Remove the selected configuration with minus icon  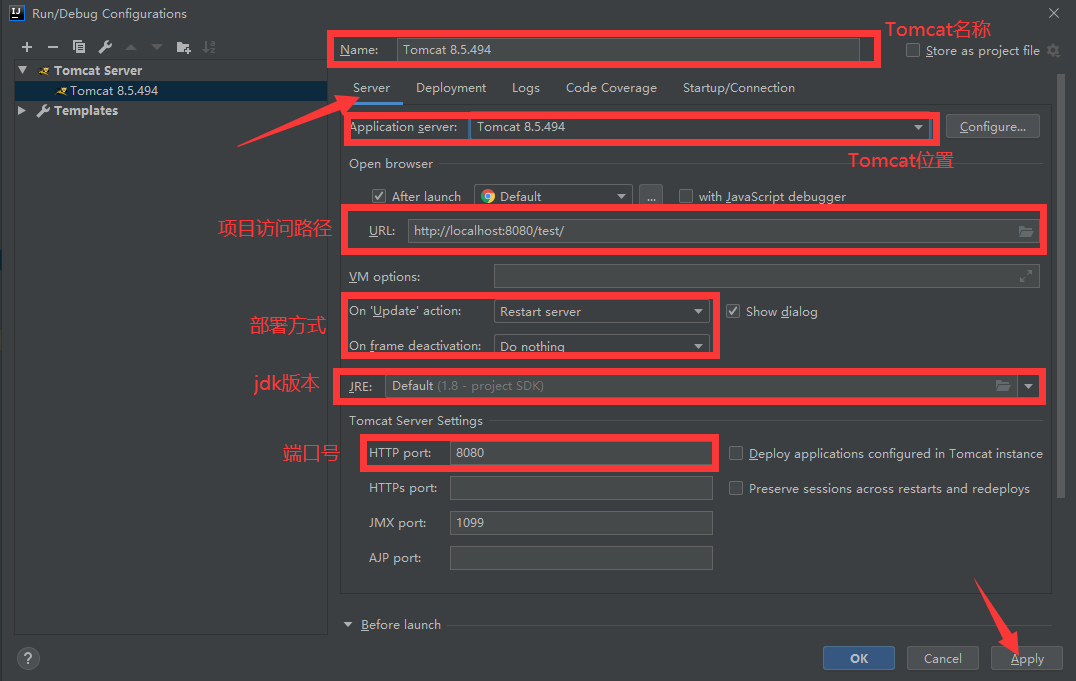click(53, 47)
